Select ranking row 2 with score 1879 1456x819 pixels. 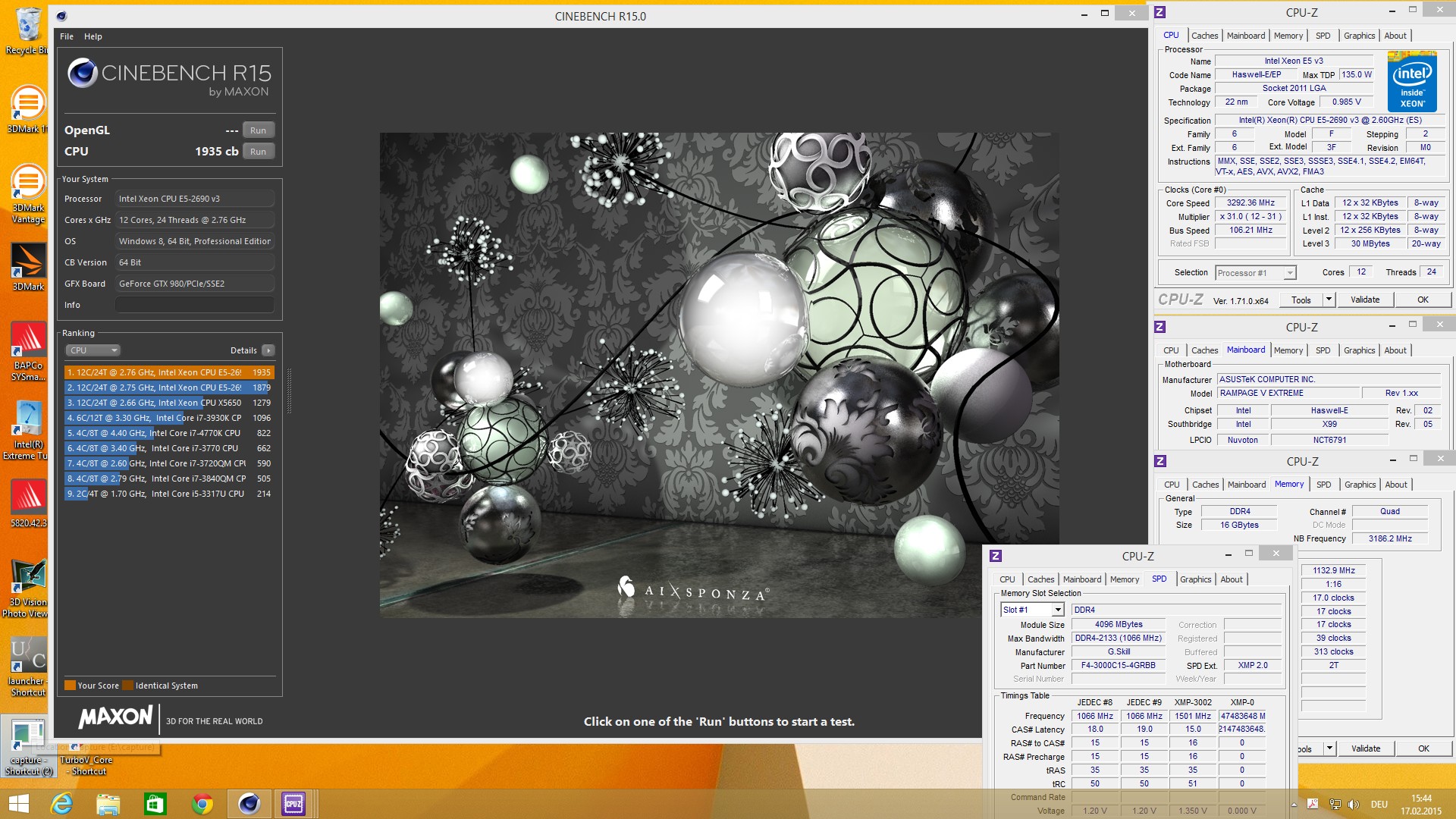169,388
